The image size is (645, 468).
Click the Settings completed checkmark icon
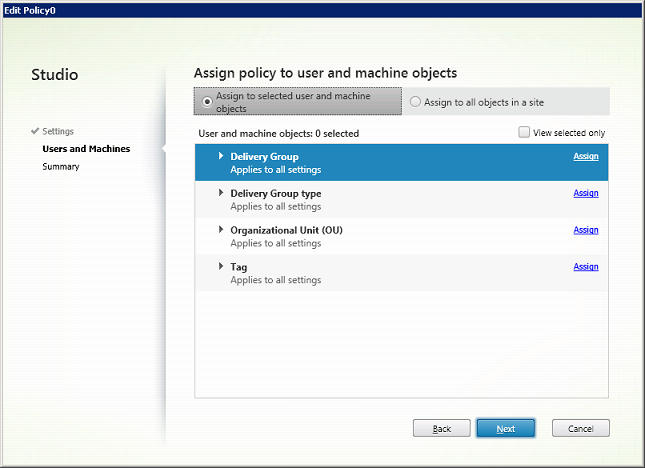tap(35, 131)
